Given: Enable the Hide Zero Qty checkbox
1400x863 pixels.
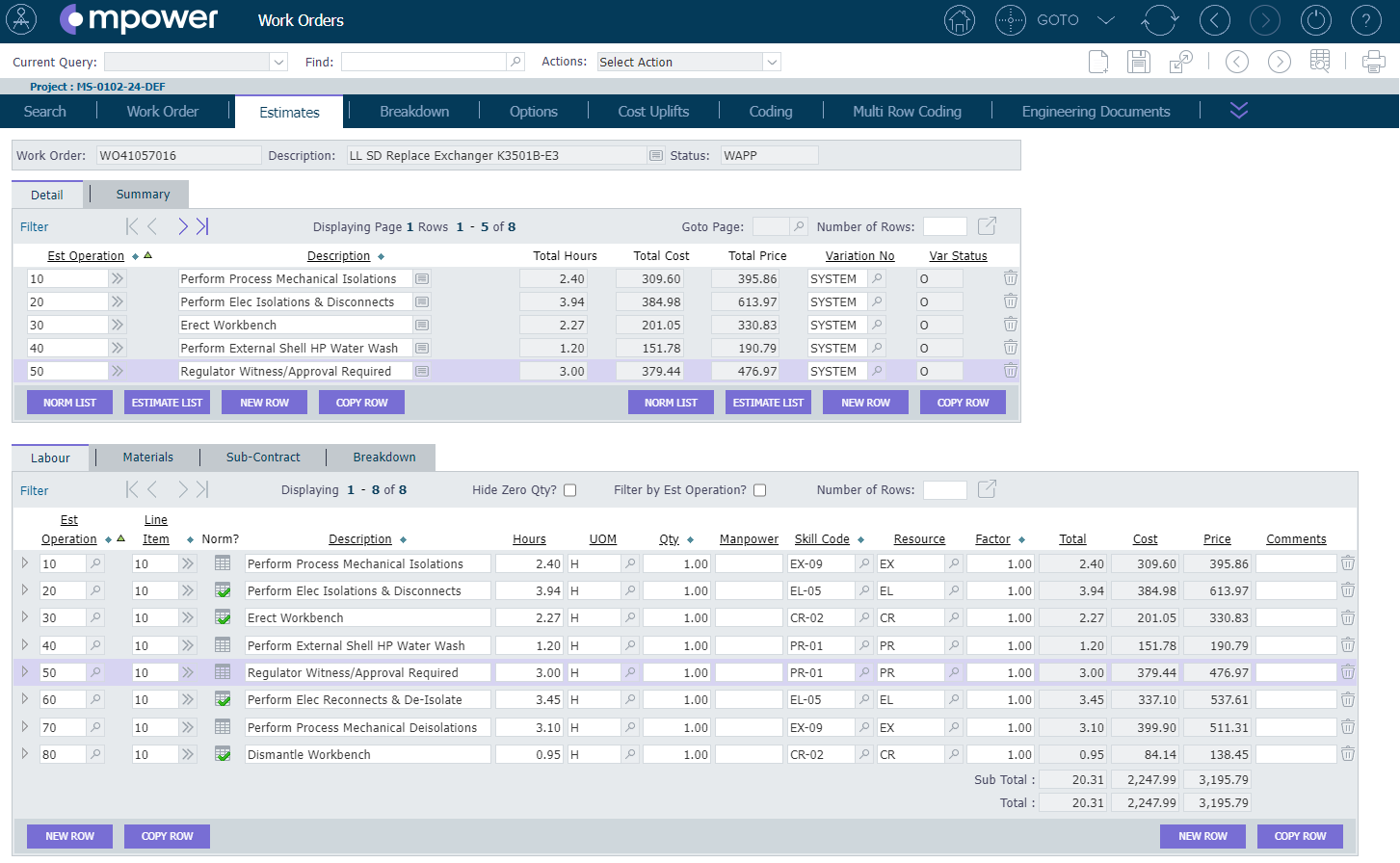Looking at the screenshot, I should coord(569,490).
